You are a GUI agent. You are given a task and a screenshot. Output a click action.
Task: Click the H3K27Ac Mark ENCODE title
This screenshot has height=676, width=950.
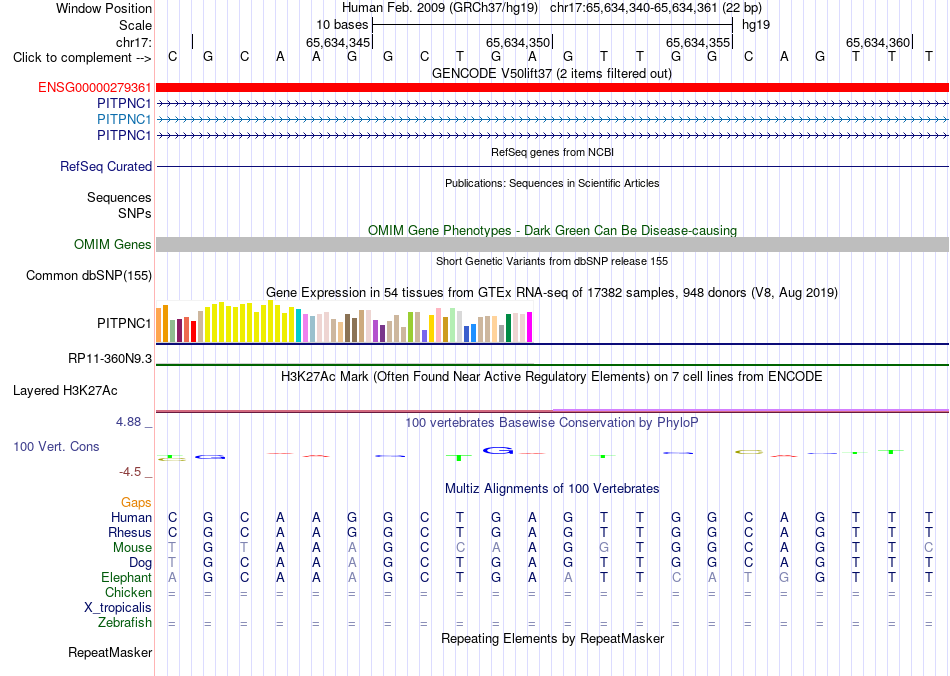pos(552,377)
